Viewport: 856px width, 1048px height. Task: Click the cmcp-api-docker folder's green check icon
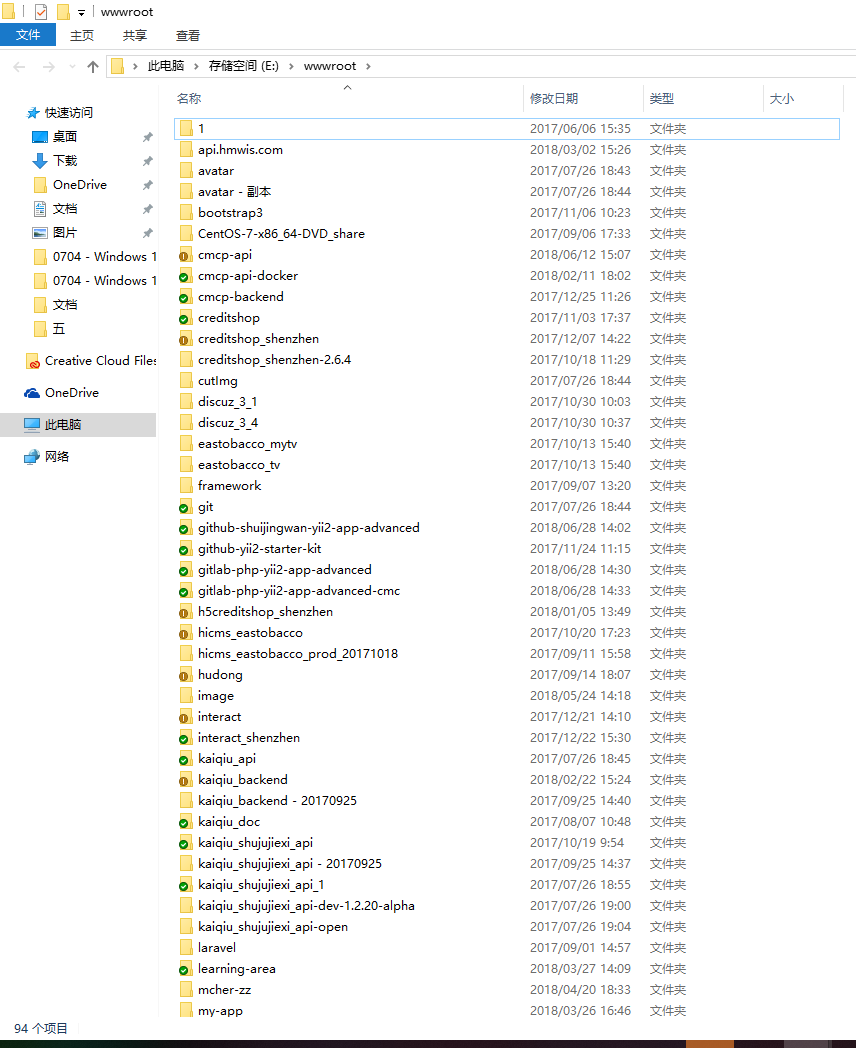tap(183, 277)
